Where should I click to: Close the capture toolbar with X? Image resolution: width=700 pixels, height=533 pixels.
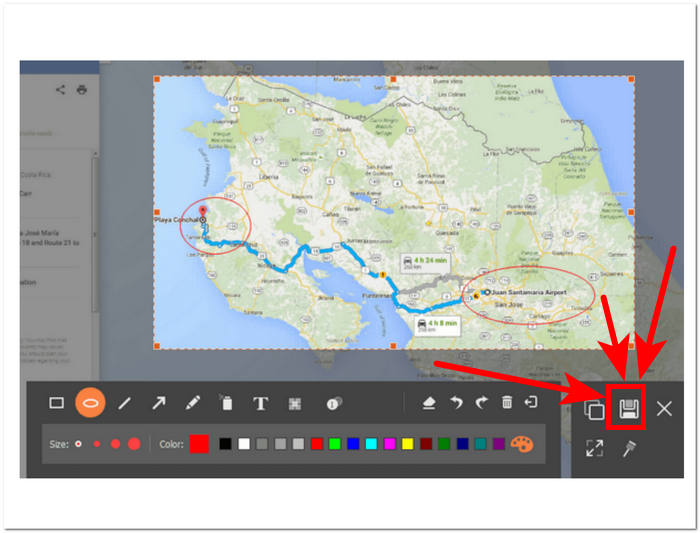(664, 408)
